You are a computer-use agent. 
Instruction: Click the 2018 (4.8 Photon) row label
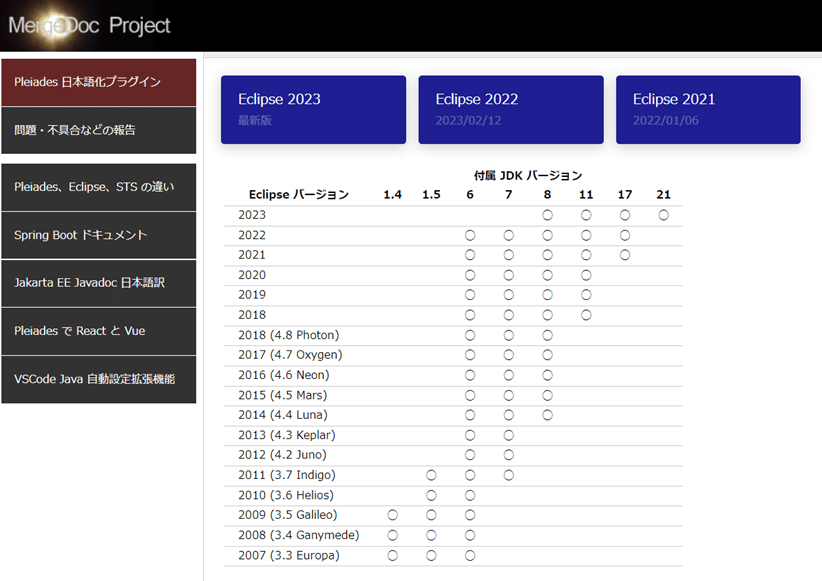[289, 335]
